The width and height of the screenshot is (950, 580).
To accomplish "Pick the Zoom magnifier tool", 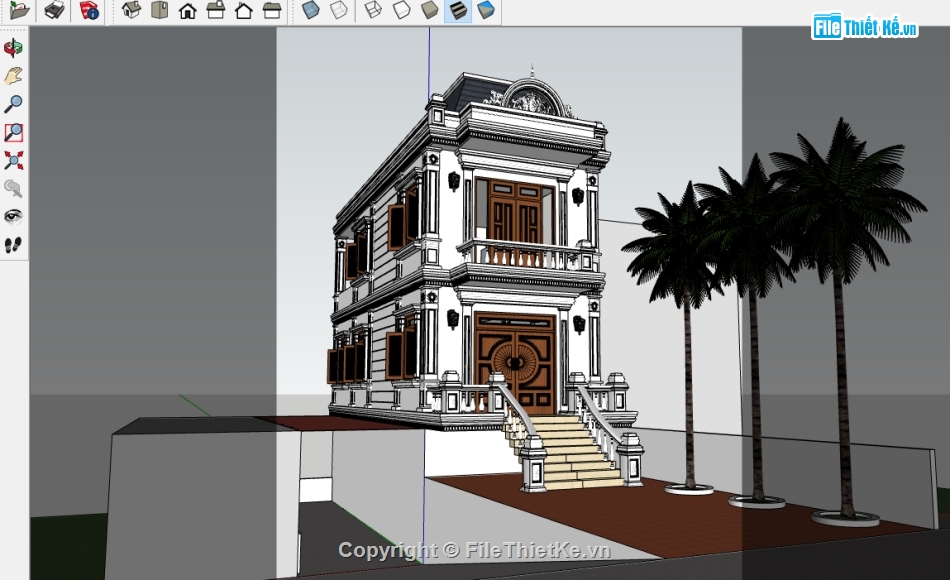I will pos(13,104).
